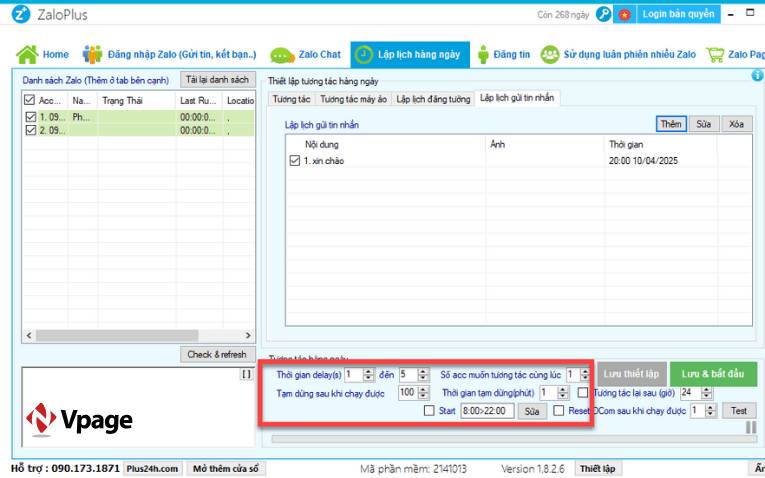Click the 'đến' delay maximum spinner
The image size is (765, 478).
414,375
